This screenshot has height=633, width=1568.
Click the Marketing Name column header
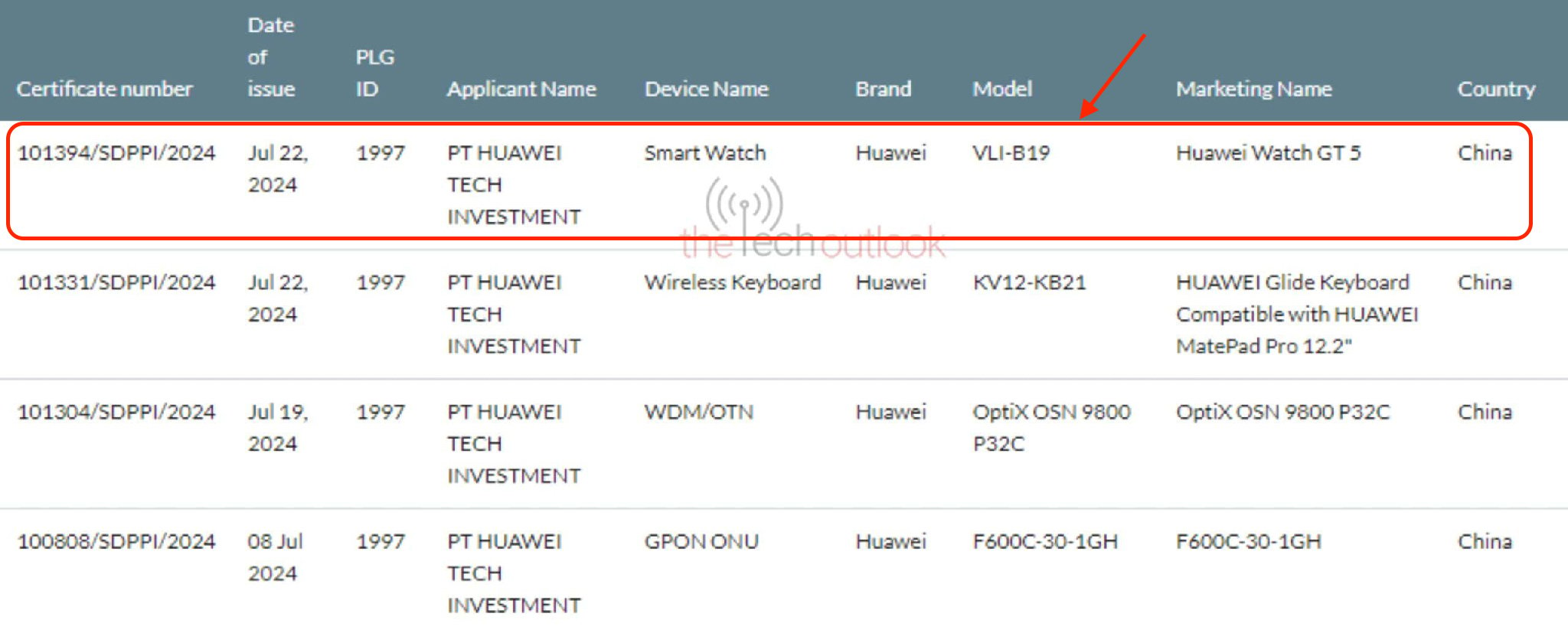click(1254, 89)
